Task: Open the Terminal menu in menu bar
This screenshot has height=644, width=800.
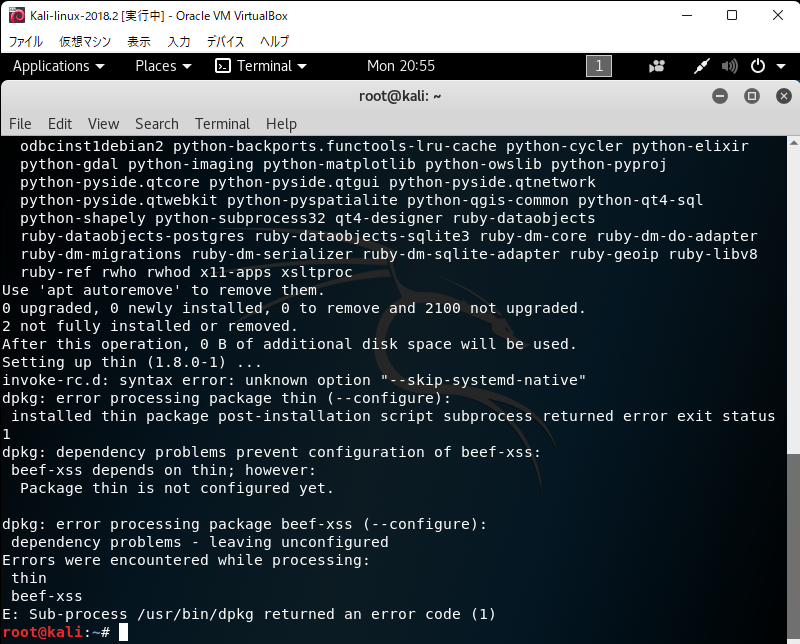Action: [x=222, y=124]
